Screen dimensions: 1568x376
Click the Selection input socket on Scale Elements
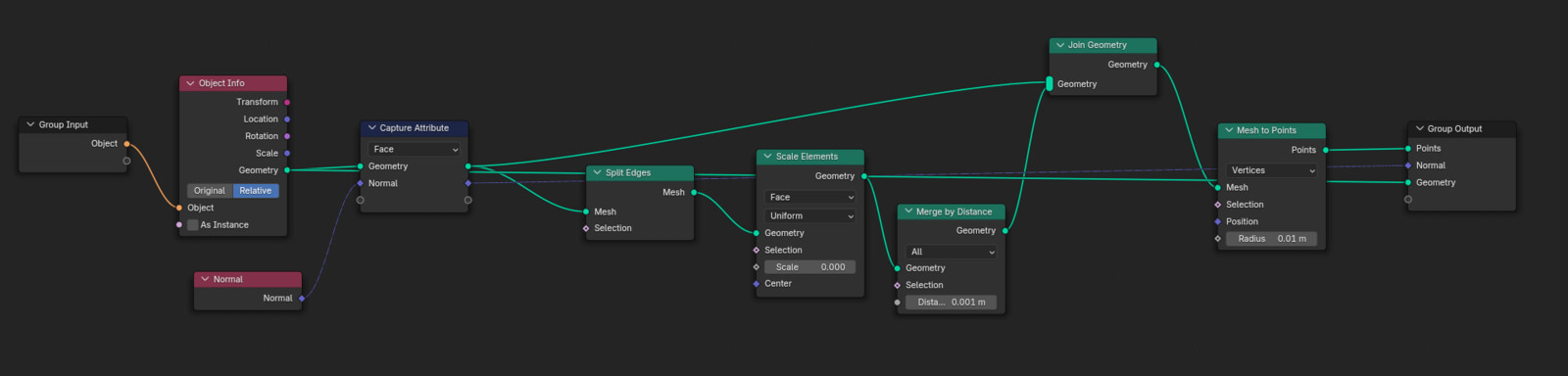click(x=757, y=251)
